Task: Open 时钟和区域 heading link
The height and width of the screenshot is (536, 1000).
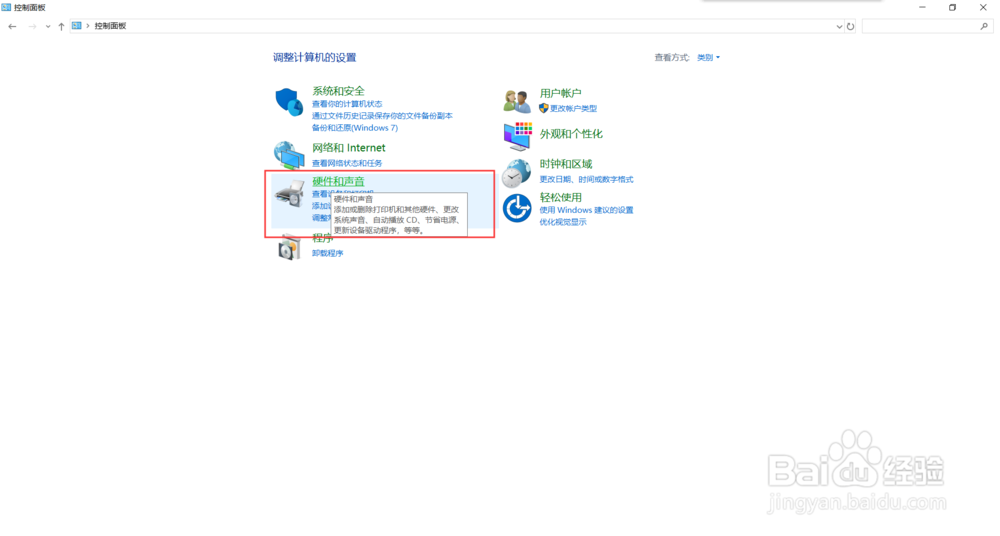Action: click(566, 164)
